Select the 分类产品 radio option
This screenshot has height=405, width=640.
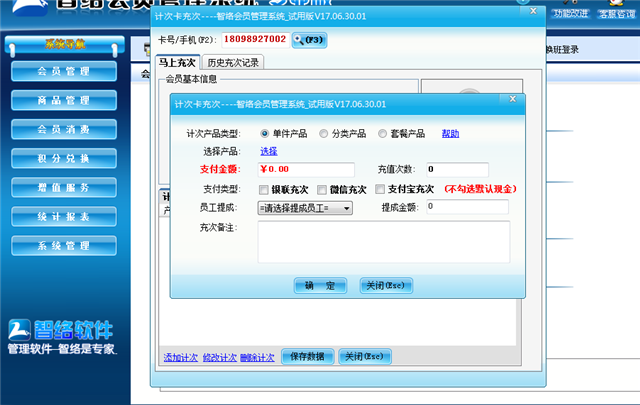pos(323,134)
